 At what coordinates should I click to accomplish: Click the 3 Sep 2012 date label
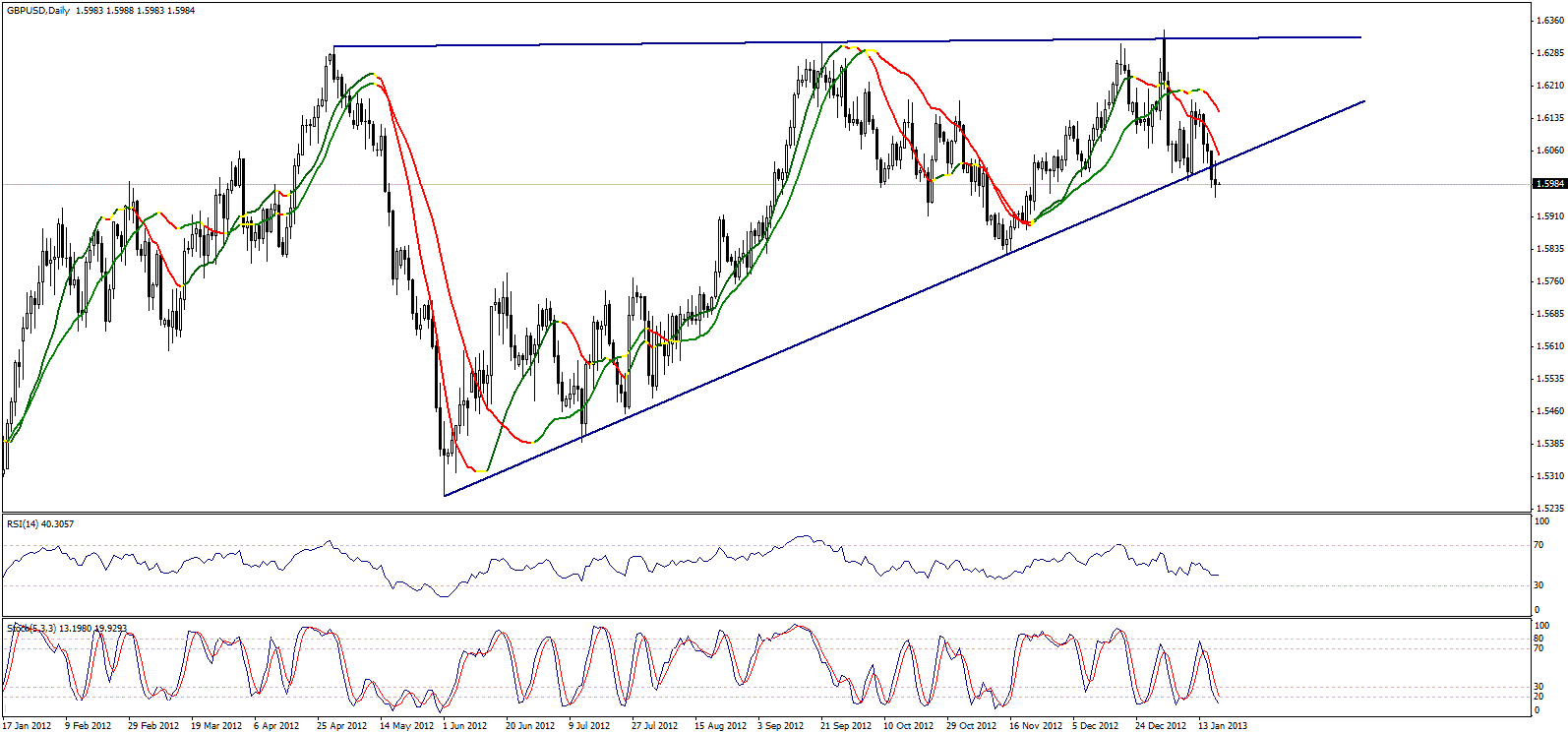(x=781, y=726)
